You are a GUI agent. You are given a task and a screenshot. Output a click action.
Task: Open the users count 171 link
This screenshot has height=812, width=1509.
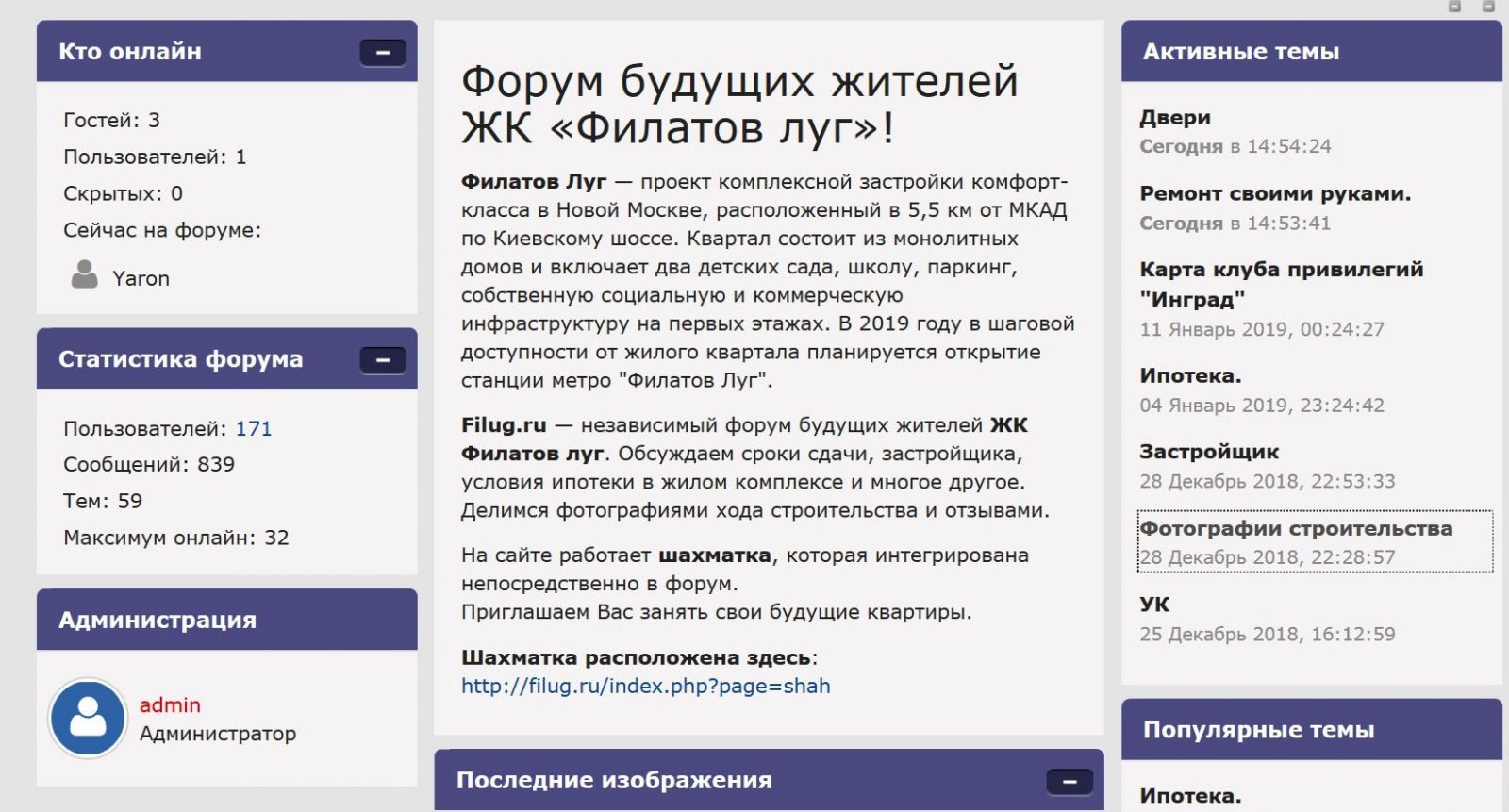[254, 428]
